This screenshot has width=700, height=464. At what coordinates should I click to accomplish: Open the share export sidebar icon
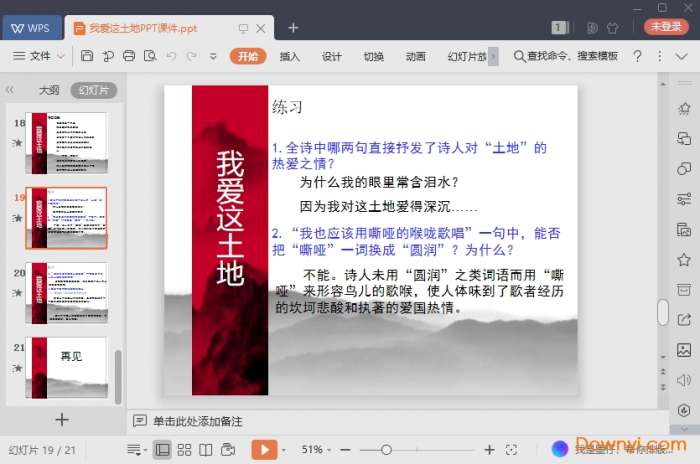(x=684, y=319)
